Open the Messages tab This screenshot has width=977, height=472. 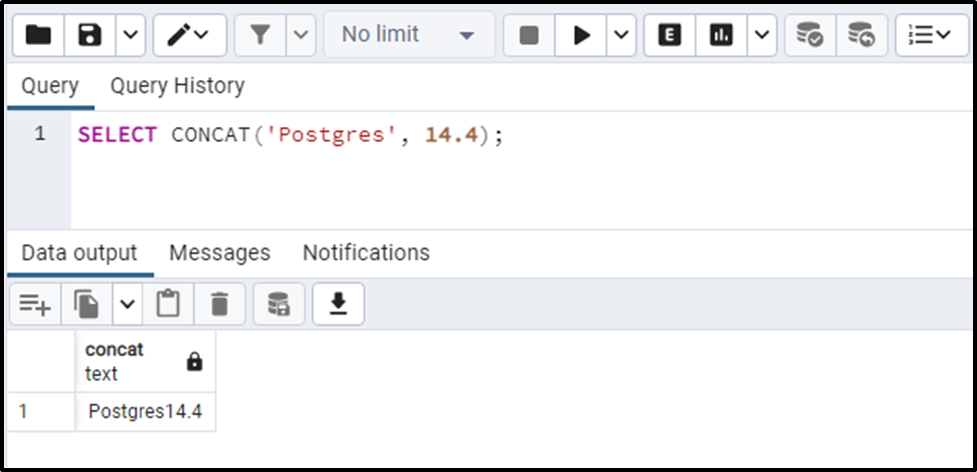tap(220, 253)
